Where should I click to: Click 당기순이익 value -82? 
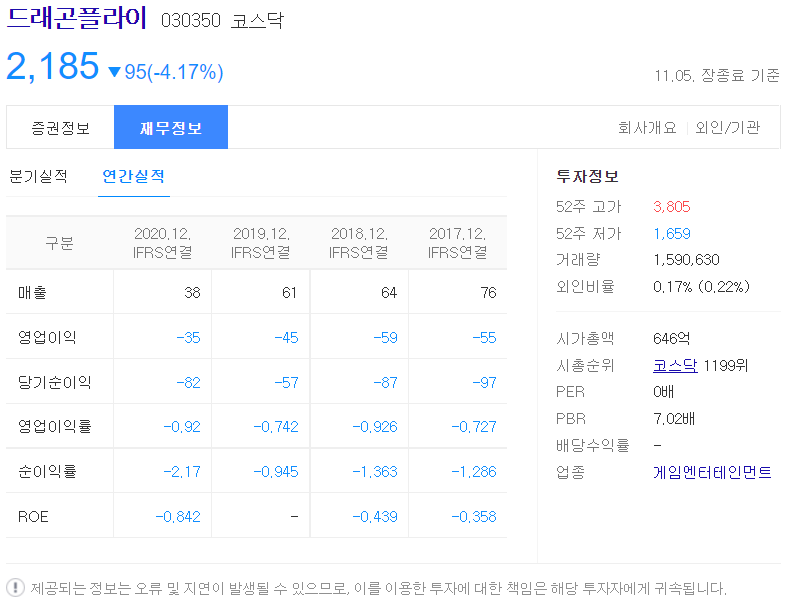point(188,382)
